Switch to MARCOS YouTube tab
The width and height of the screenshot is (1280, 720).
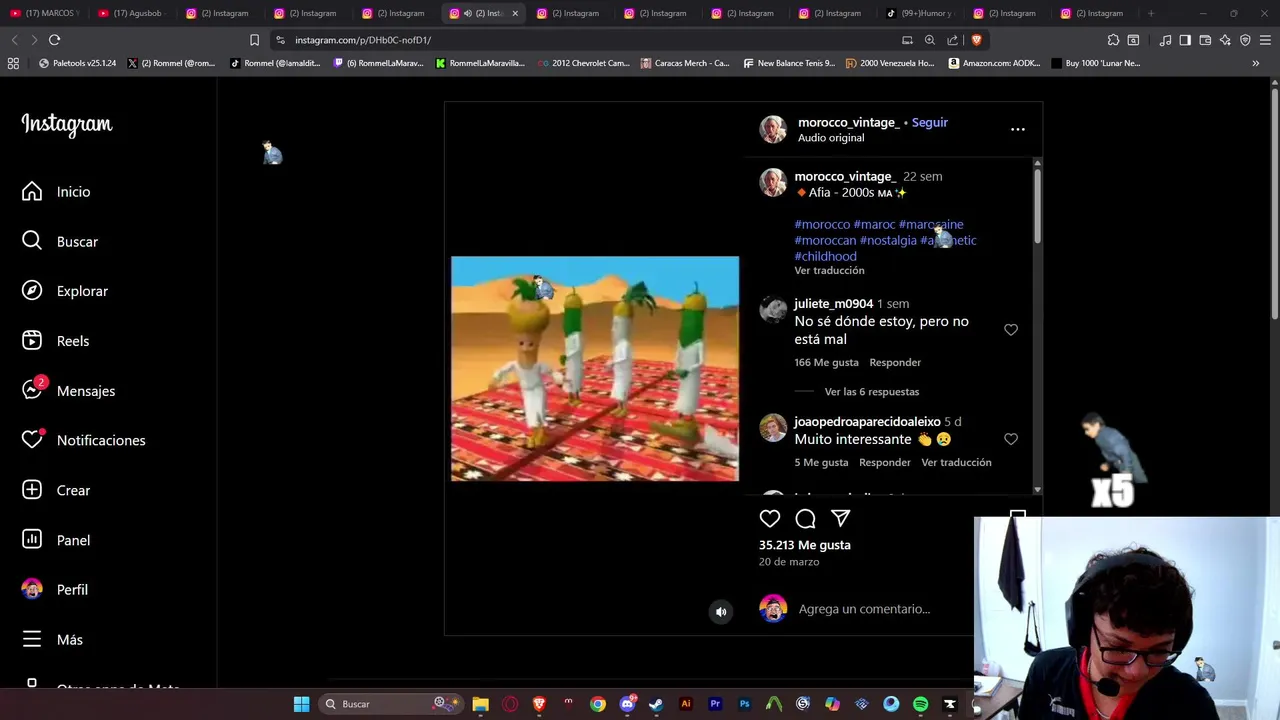pos(43,13)
